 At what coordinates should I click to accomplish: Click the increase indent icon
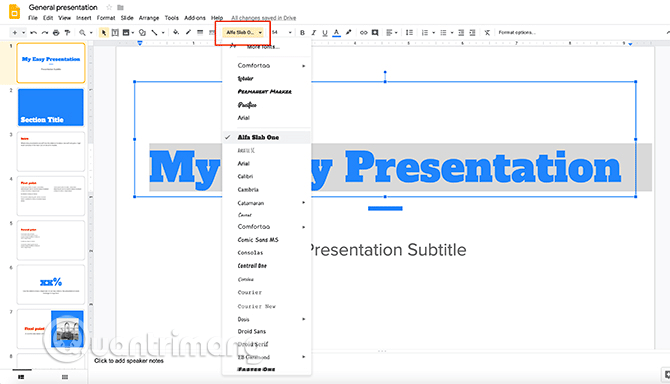point(472,32)
